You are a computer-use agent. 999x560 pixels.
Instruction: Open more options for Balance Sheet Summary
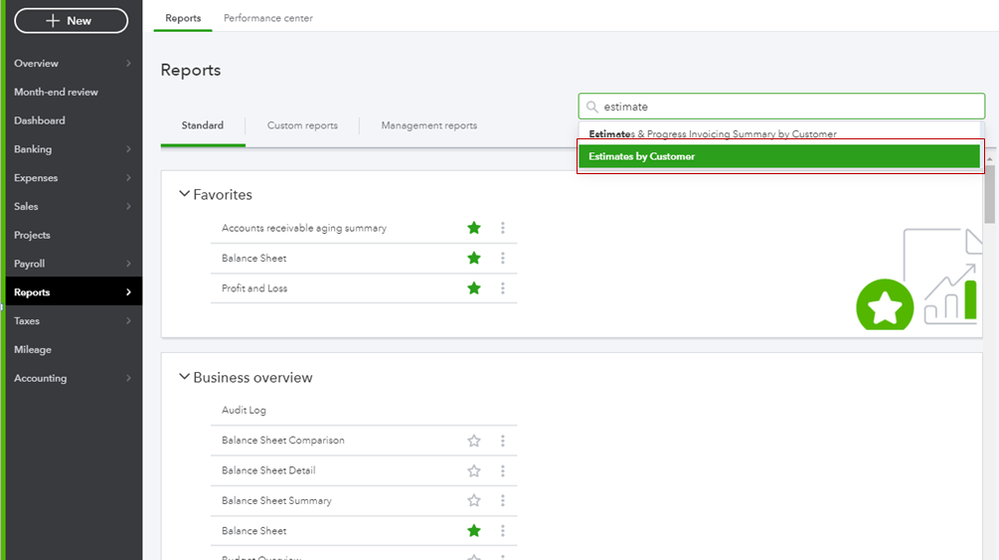[503, 501]
